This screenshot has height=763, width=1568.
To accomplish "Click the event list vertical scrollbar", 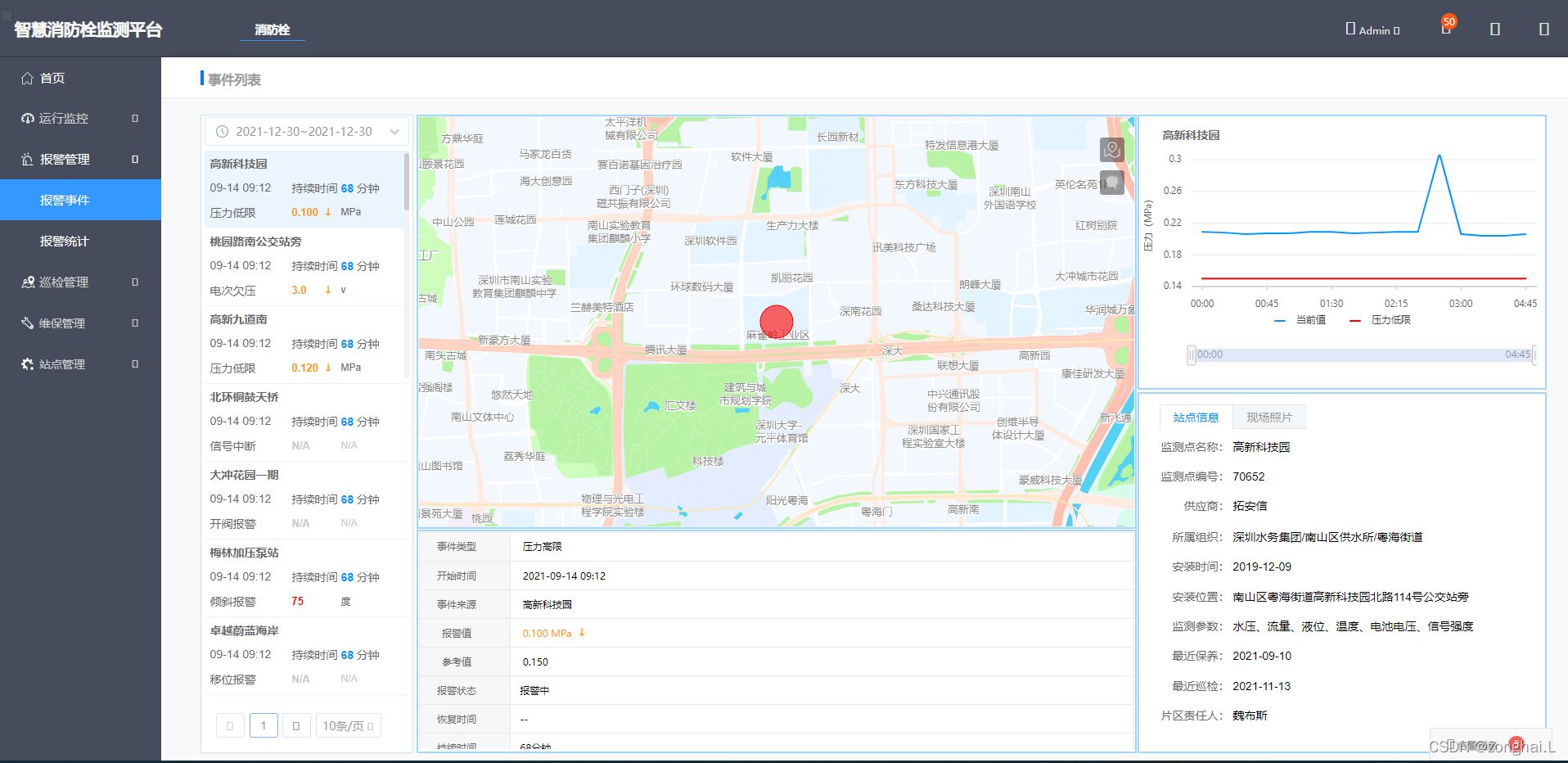I will coord(407,182).
